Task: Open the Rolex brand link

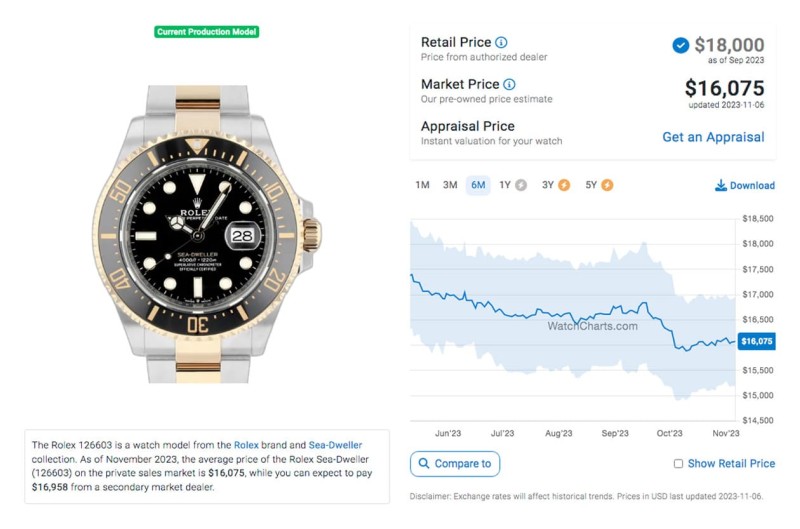Action: pyautogui.click(x=246, y=445)
